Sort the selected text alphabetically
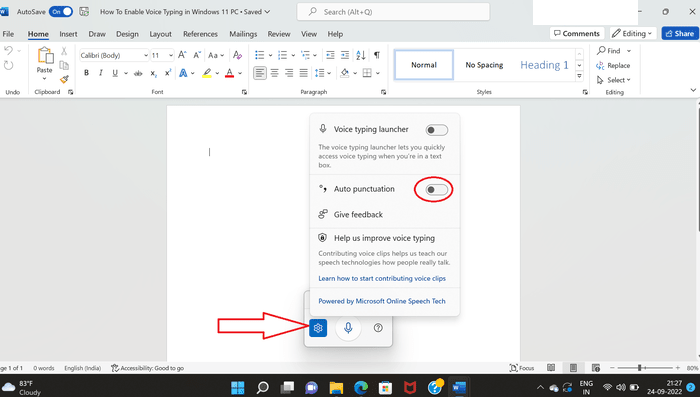 [361, 55]
